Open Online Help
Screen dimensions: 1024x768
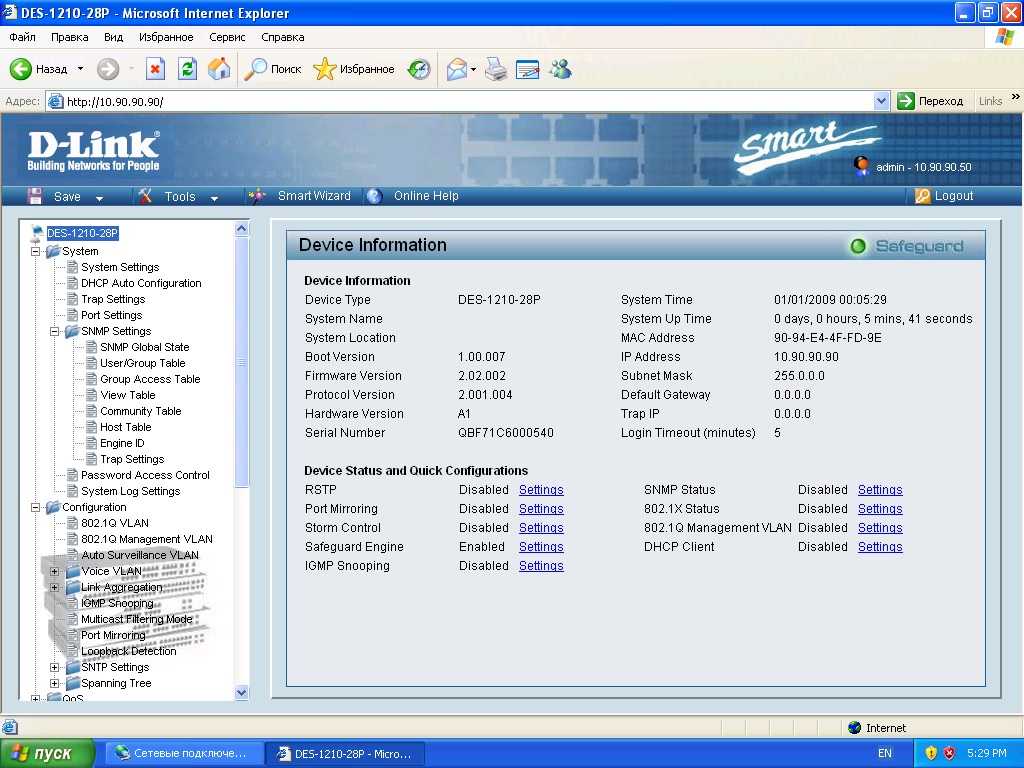coord(425,196)
